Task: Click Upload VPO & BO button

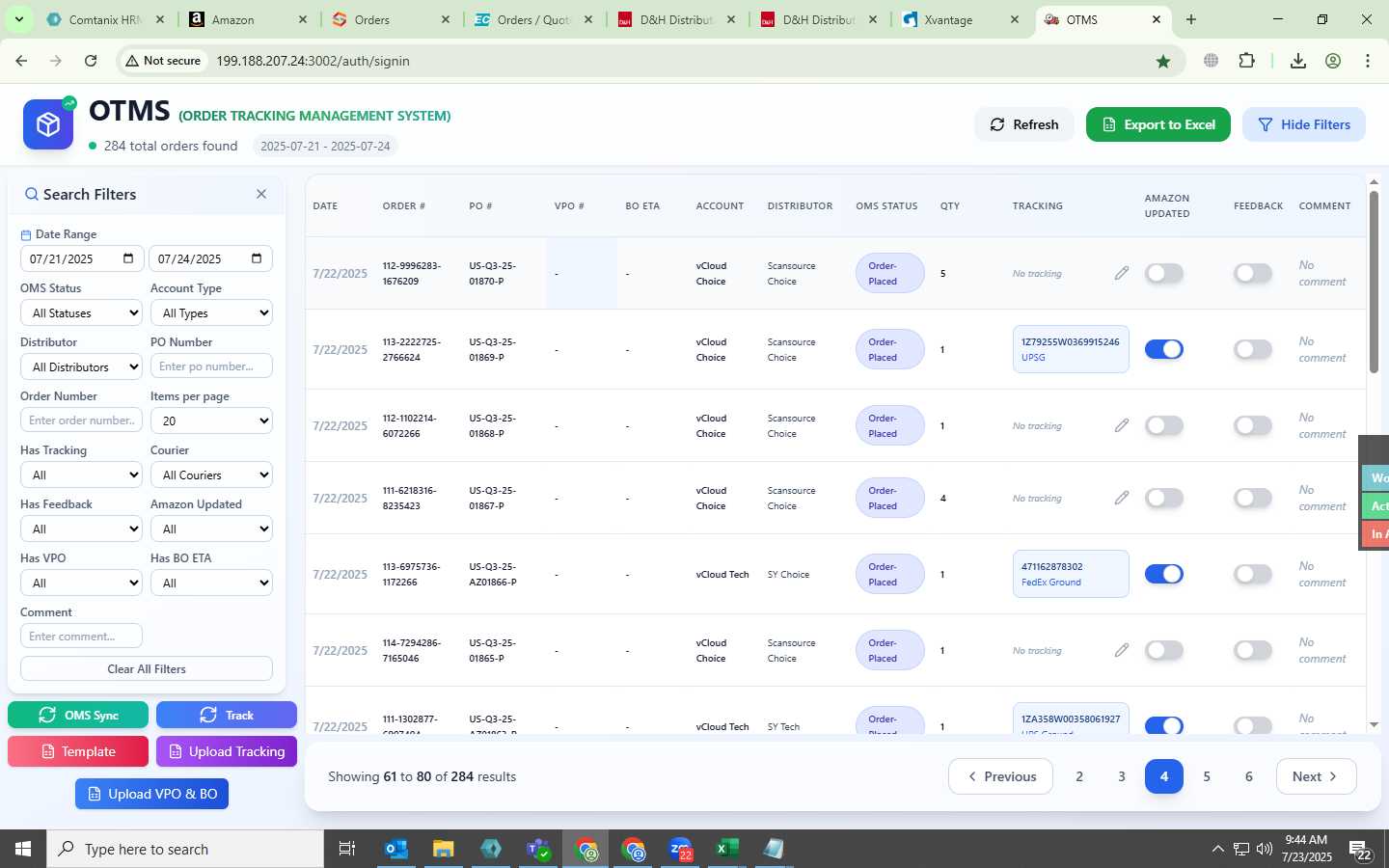Action: 152,794
